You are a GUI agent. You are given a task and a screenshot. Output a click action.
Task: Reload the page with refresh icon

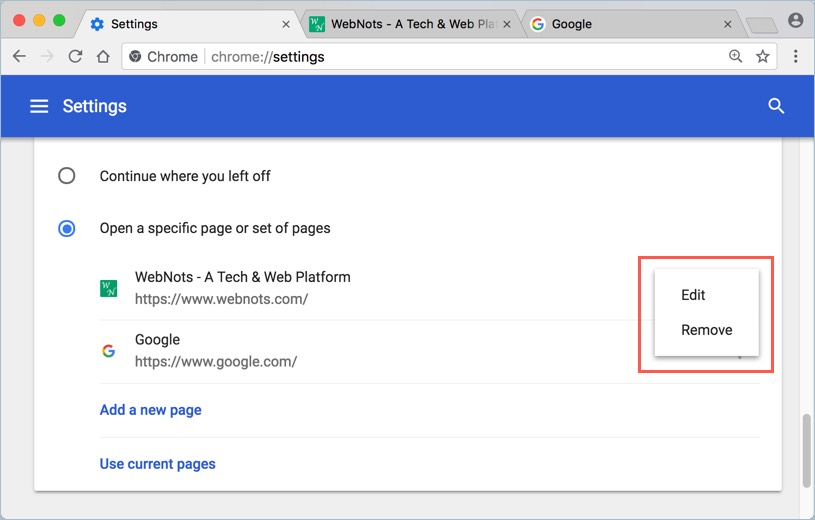75,57
